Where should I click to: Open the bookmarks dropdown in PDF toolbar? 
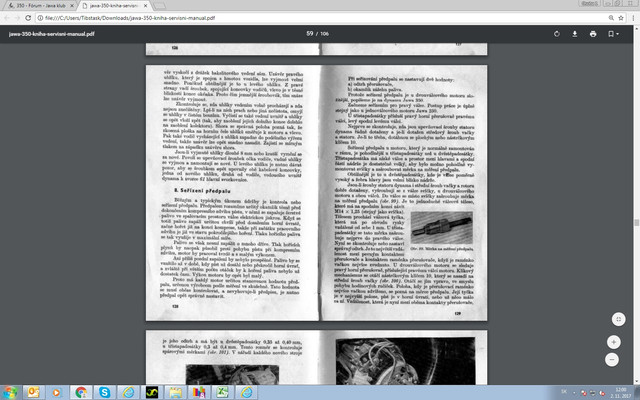(x=613, y=34)
